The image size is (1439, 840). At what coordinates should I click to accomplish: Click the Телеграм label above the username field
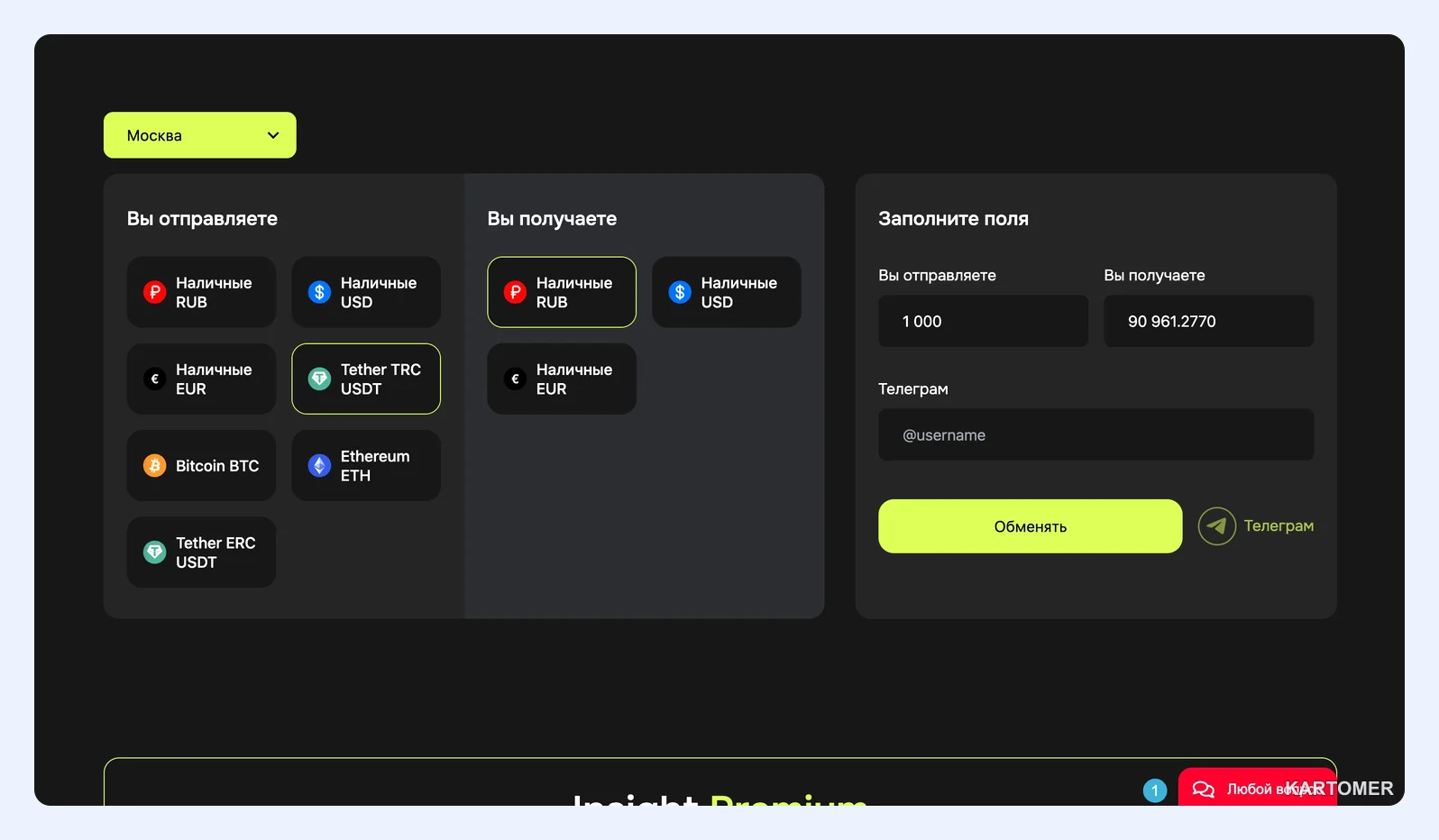coord(913,389)
